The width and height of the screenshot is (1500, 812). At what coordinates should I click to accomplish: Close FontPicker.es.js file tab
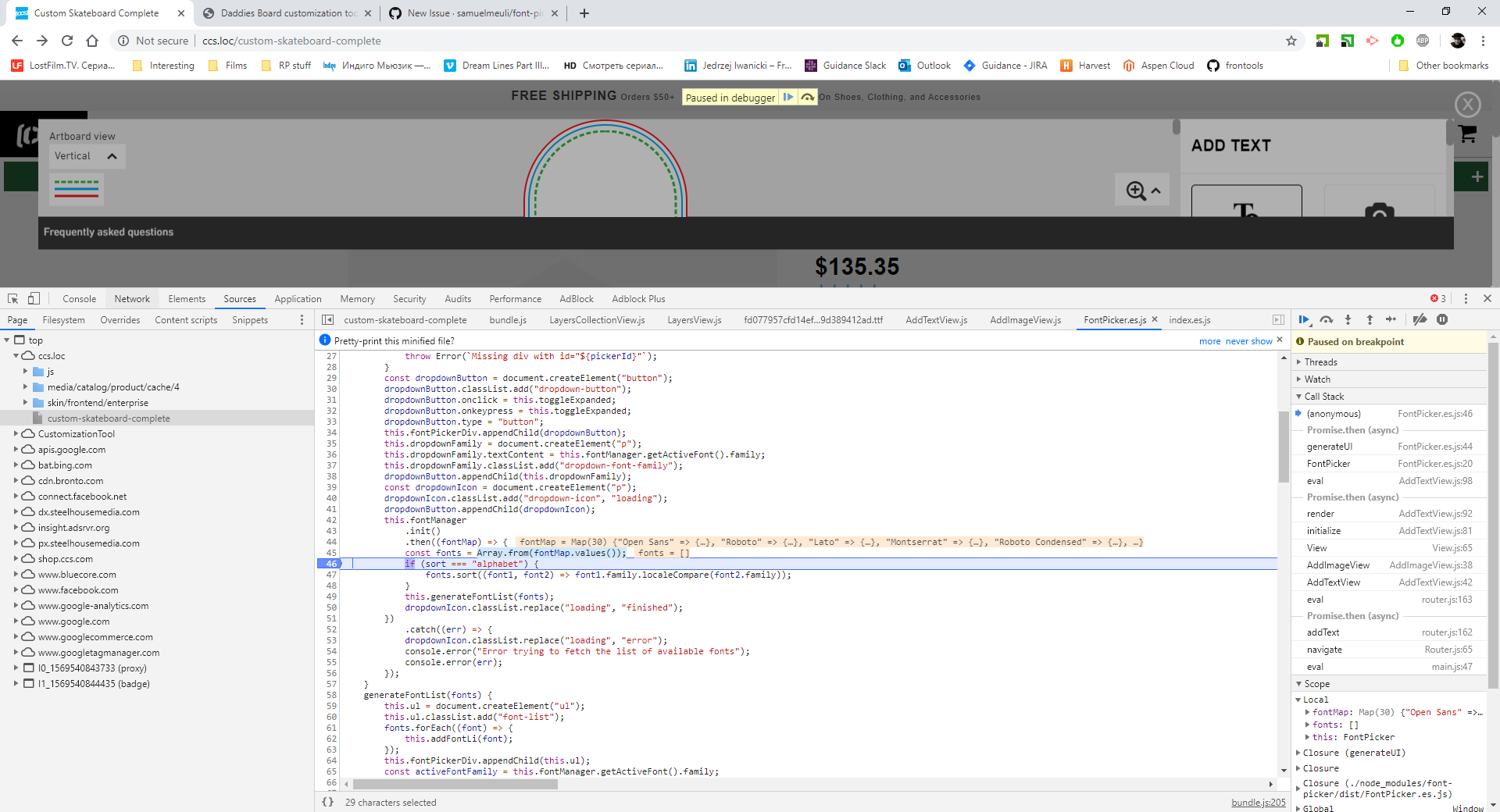1155,319
